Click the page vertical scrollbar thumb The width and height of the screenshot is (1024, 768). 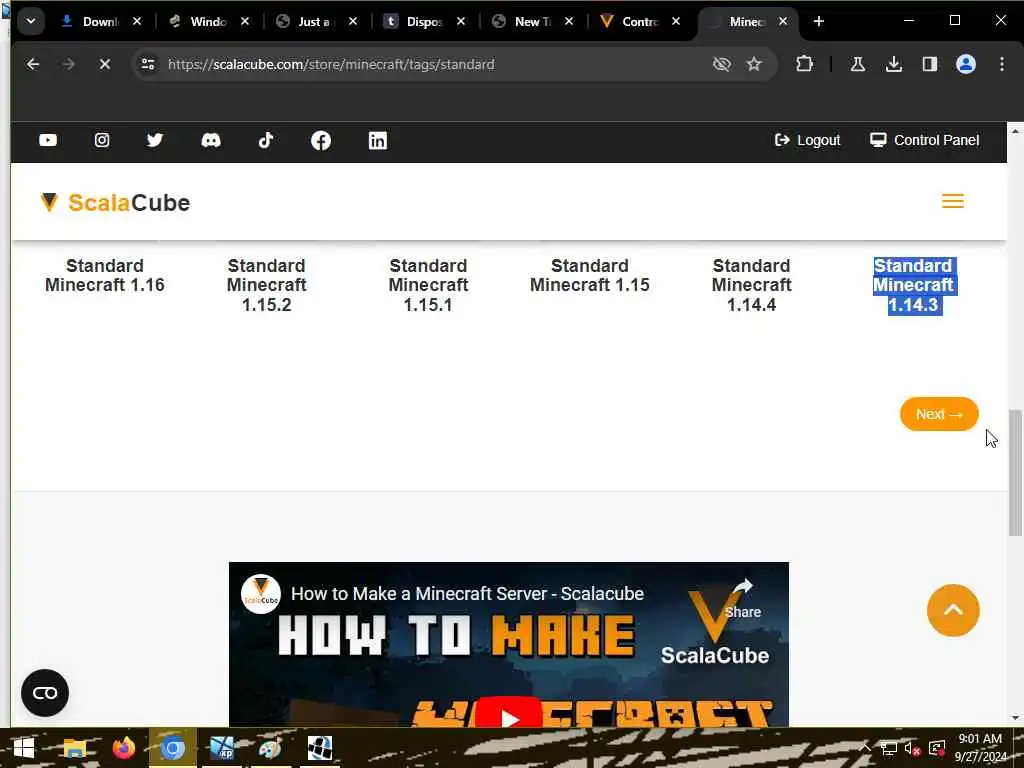(1015, 473)
